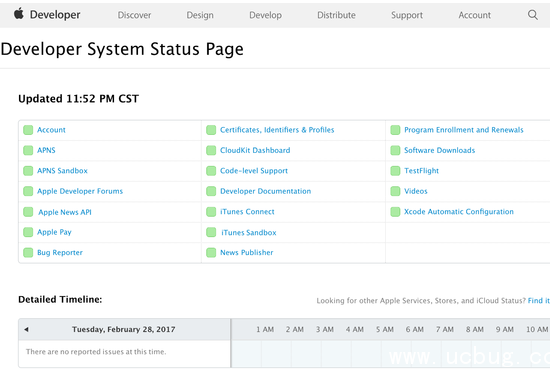Open the Apple News API link
The width and height of the screenshot is (559, 372).
65,212
